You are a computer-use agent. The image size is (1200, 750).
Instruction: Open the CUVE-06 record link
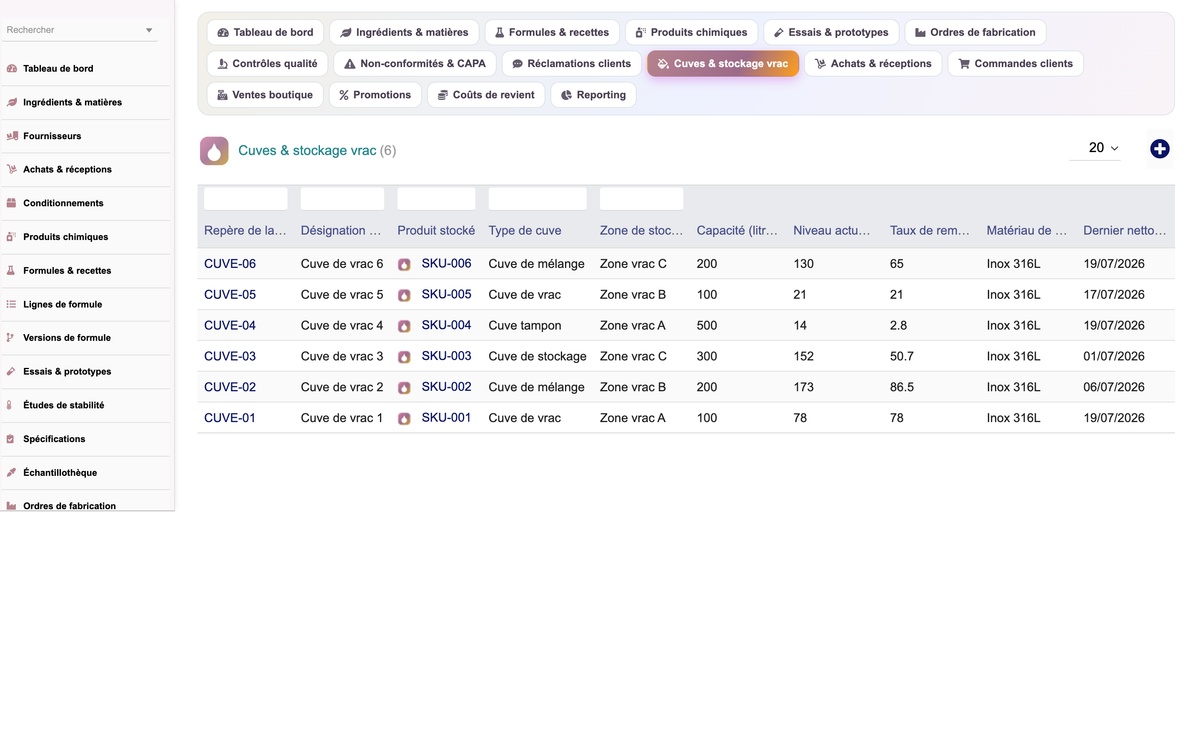(230, 264)
